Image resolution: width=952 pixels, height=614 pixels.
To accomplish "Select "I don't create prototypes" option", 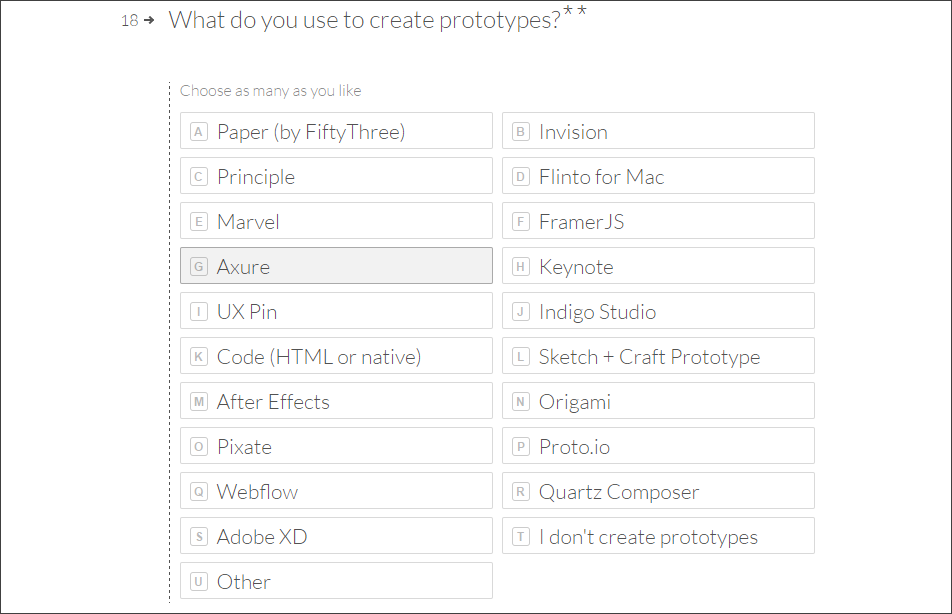I will 658,536.
